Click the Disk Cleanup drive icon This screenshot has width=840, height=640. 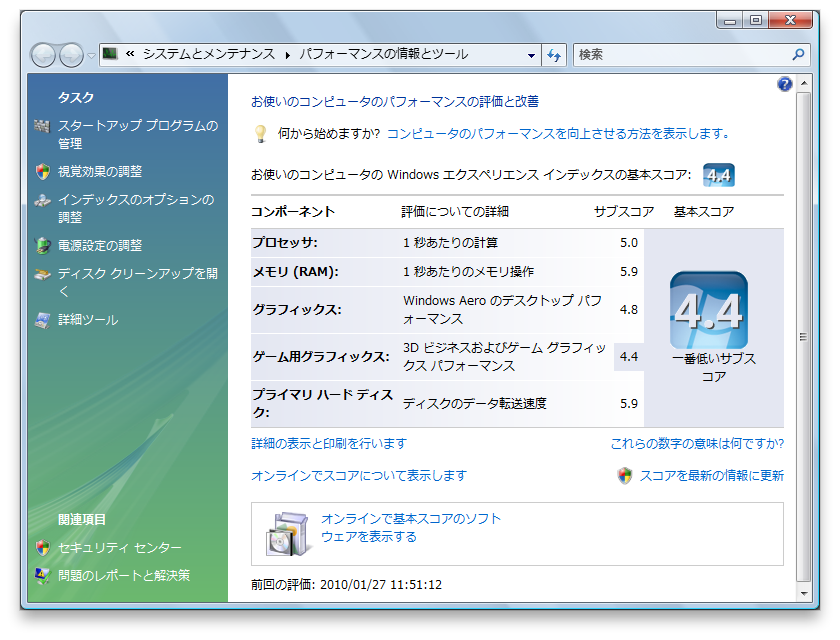pyautogui.click(x=42, y=274)
